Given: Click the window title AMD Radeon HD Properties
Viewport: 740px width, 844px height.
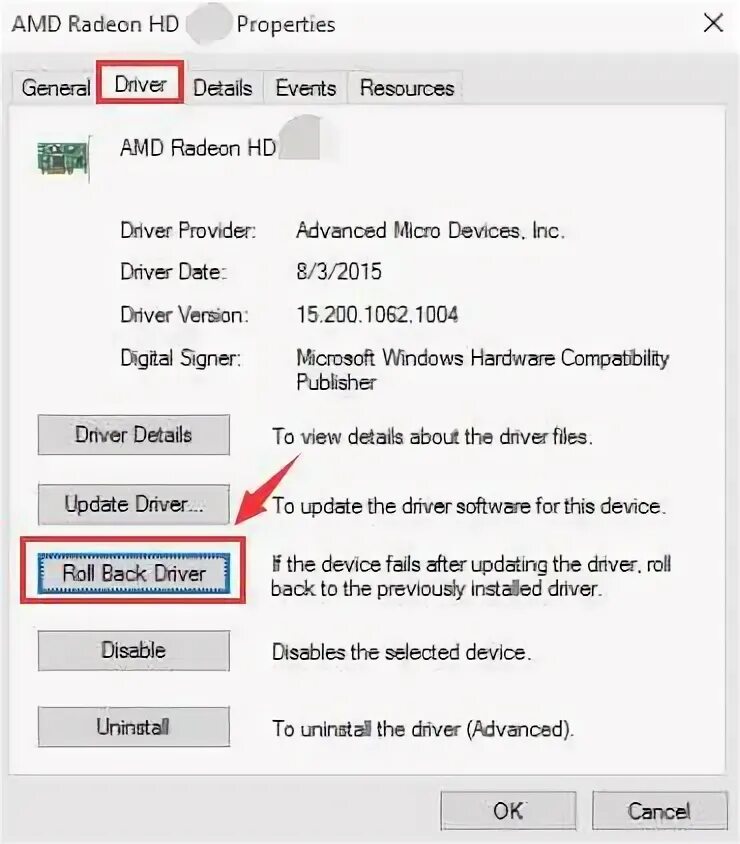Looking at the screenshot, I should (173, 24).
